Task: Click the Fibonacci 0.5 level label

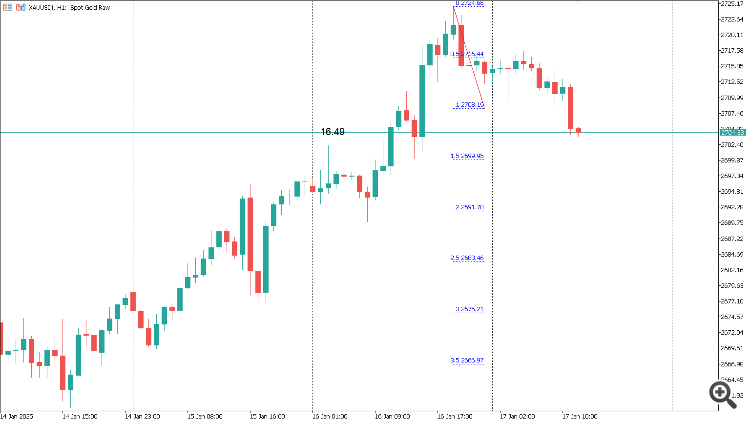Action: 468,54
